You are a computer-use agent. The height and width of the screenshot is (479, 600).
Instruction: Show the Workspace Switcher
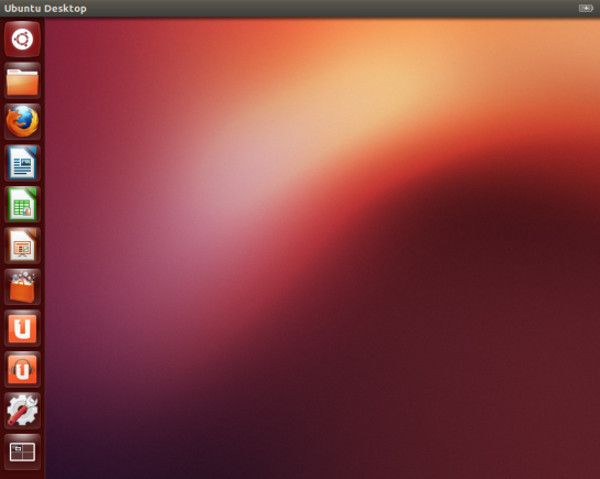click(22, 451)
